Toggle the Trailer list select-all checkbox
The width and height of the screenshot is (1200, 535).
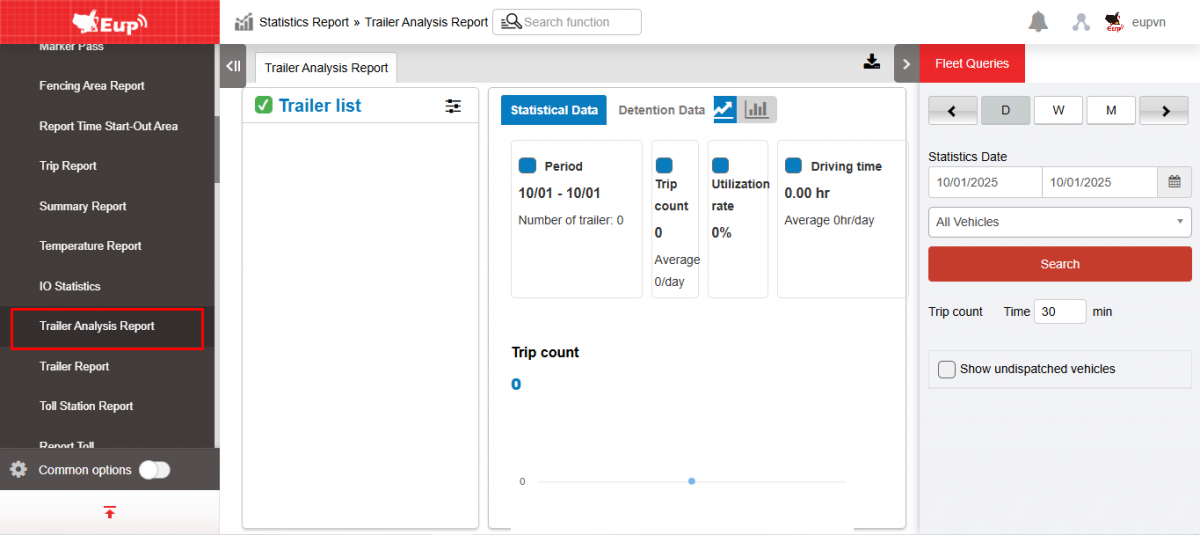tap(264, 105)
